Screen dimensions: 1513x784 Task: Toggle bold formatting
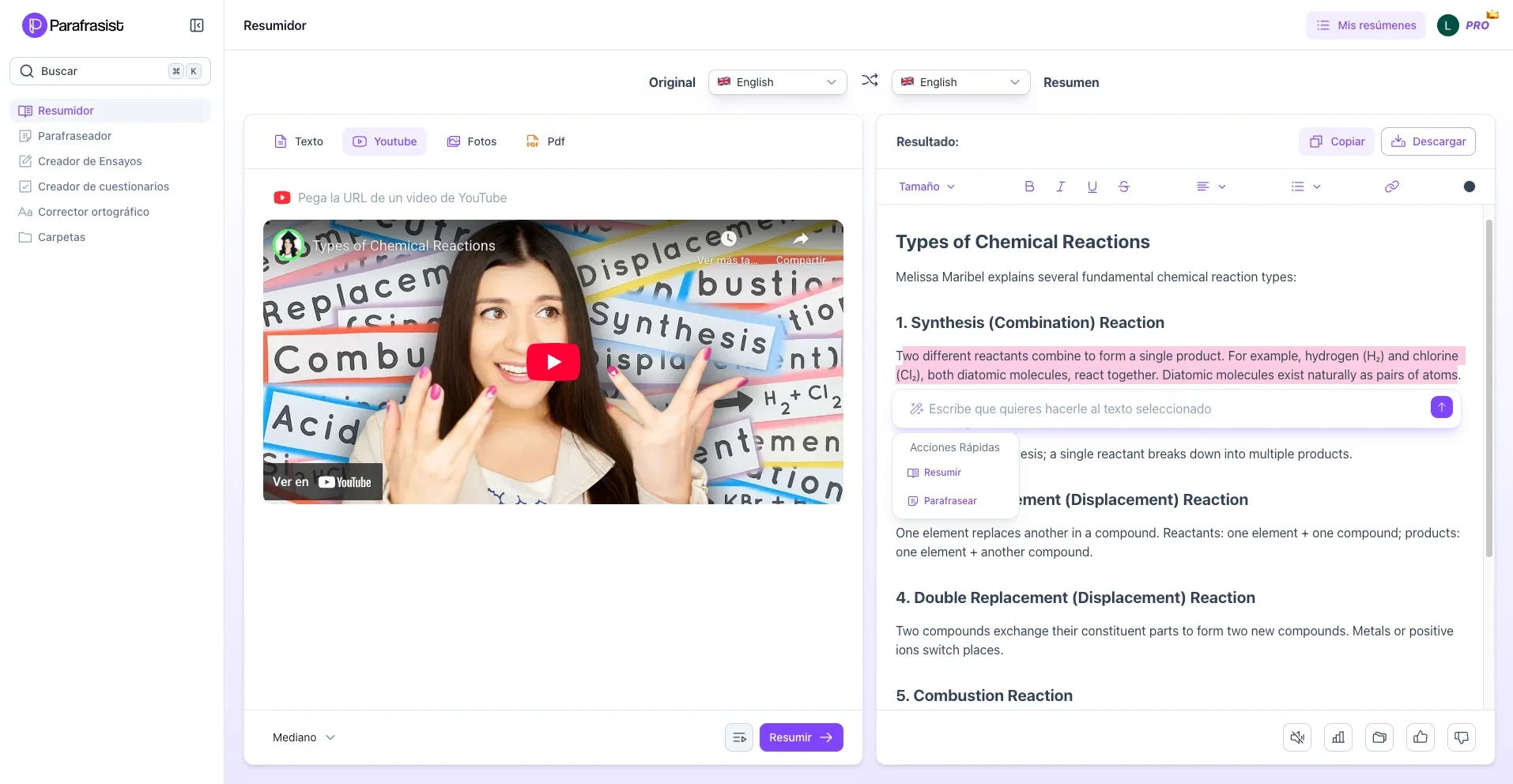tap(1029, 187)
